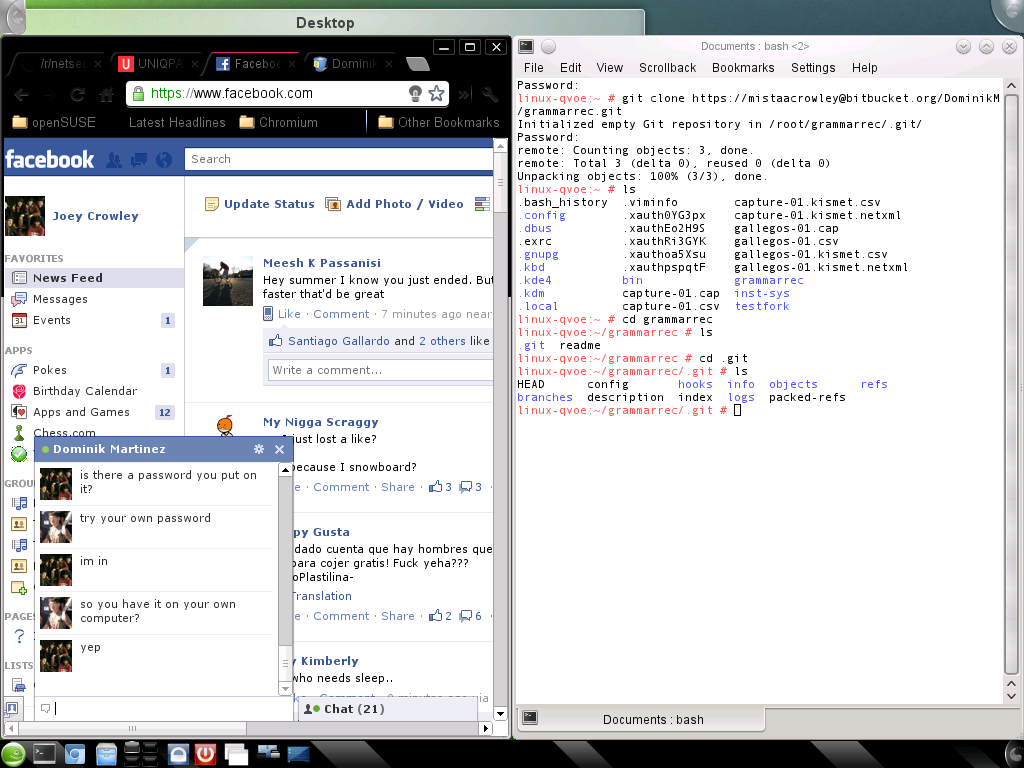Open the Other Bookmarks folder
The height and width of the screenshot is (768, 1024).
coord(438,123)
